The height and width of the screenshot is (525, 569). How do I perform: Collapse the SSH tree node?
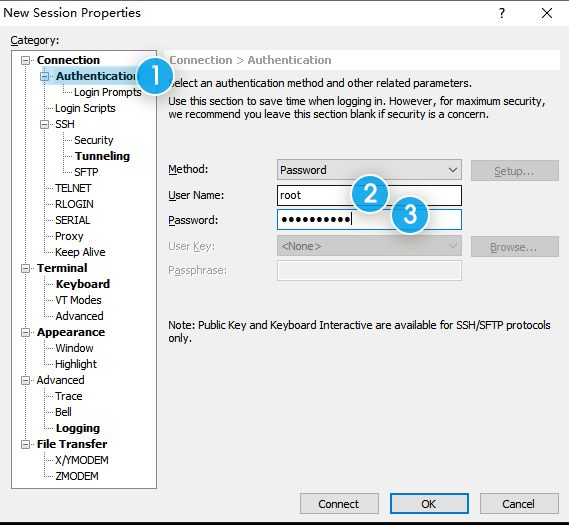pyautogui.click(x=44, y=124)
